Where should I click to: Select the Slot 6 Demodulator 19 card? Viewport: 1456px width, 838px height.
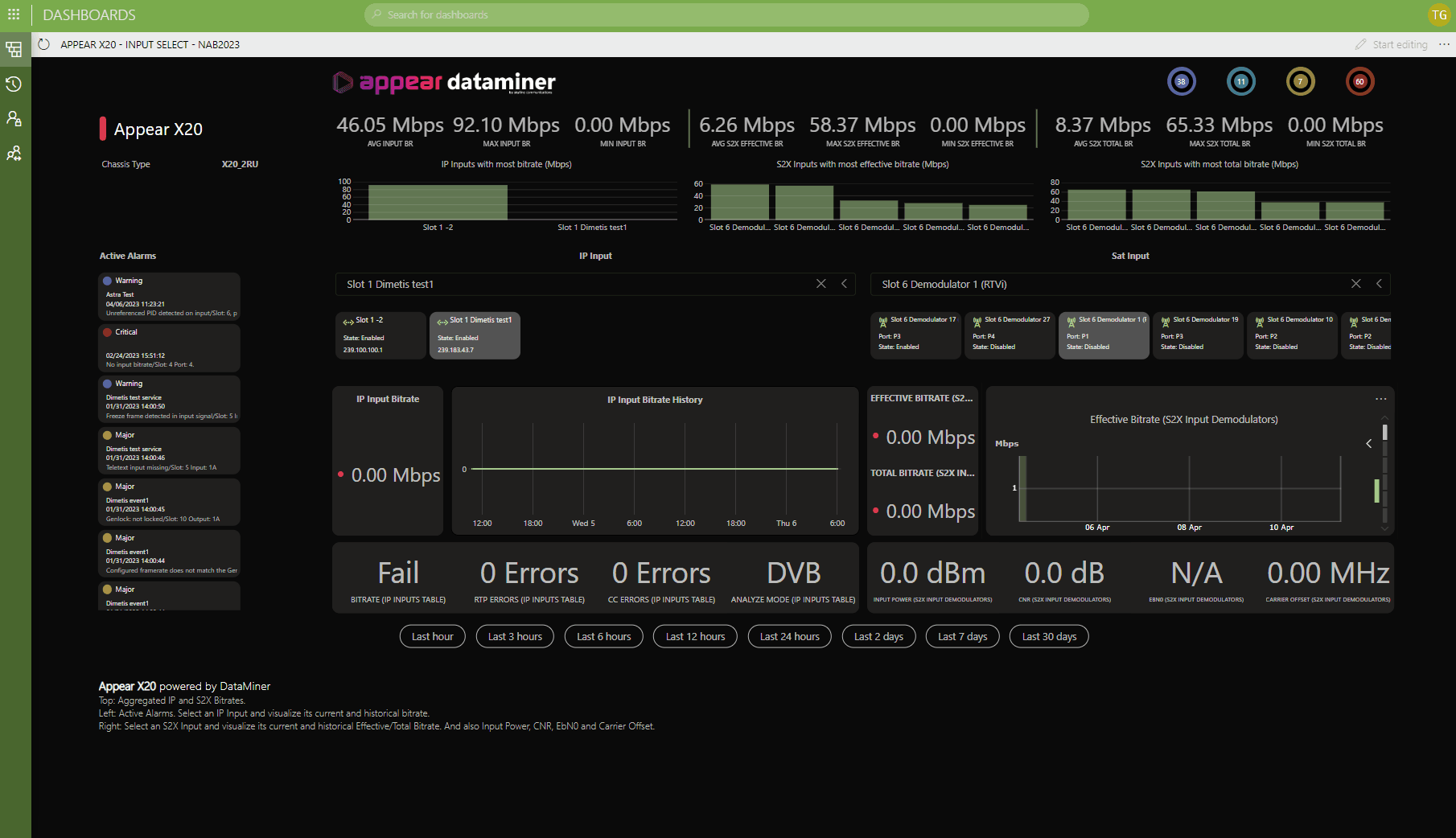pyautogui.click(x=1198, y=335)
